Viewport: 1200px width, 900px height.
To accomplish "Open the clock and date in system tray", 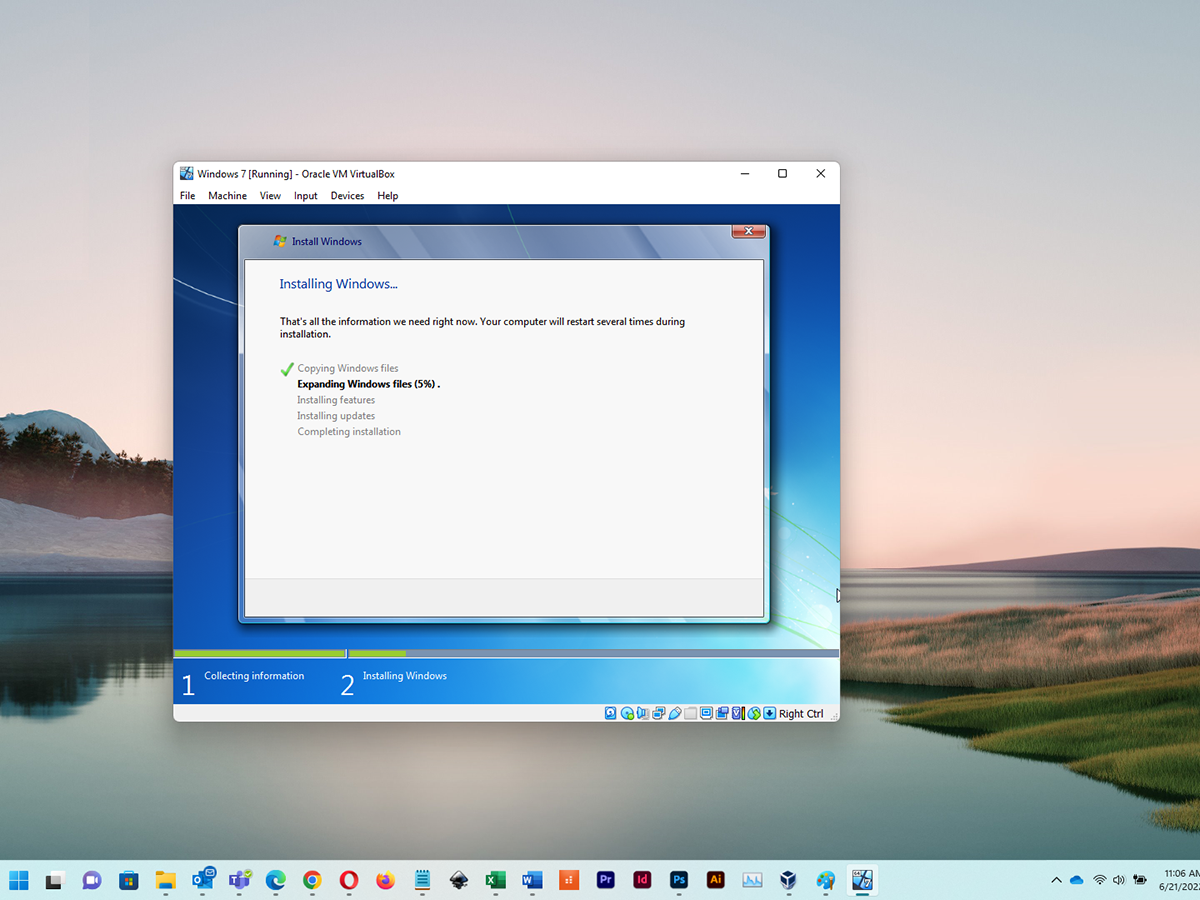I will 1181,880.
